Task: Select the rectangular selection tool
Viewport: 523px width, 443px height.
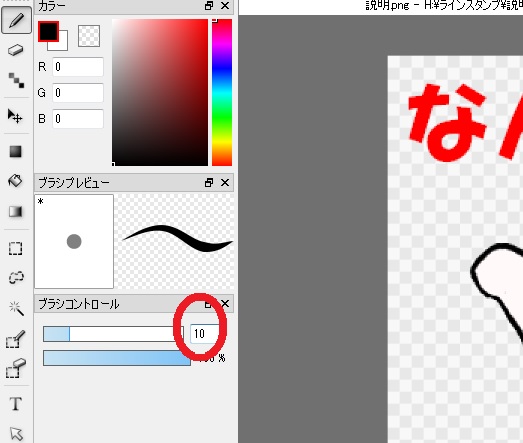Action: tap(16, 249)
